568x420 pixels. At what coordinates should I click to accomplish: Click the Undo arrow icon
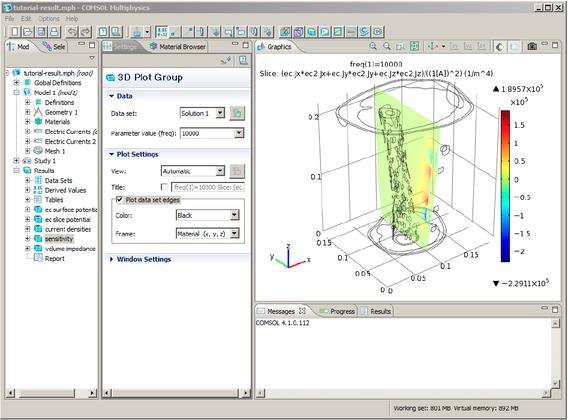[x=72, y=32]
